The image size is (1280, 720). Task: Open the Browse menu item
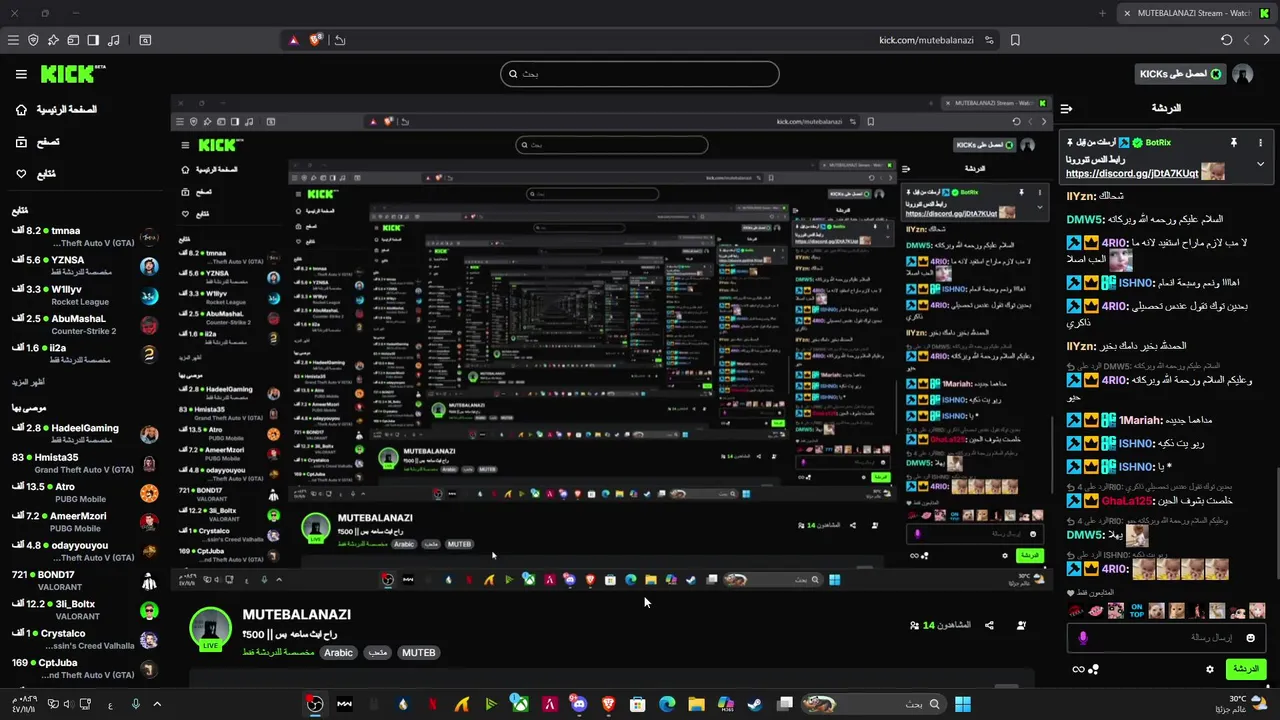click(x=36, y=142)
